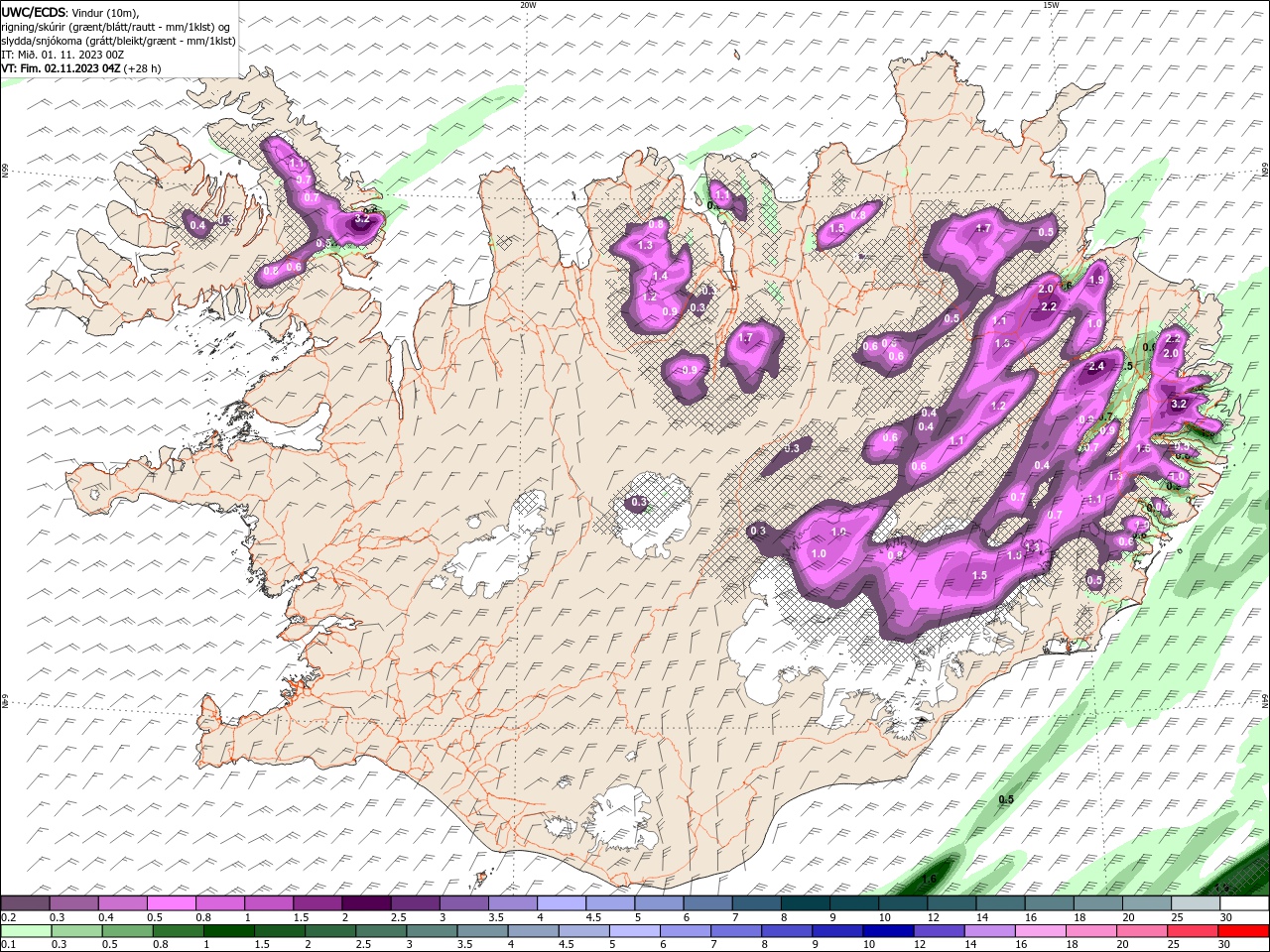
Task: Click the 0.5 green swatch in the lower legend
Action: coord(127,931)
